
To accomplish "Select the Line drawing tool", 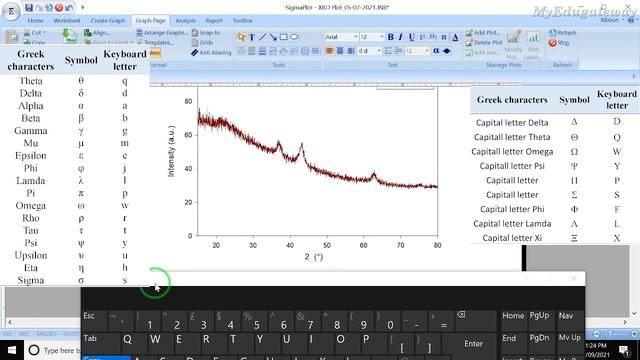I will (262, 37).
